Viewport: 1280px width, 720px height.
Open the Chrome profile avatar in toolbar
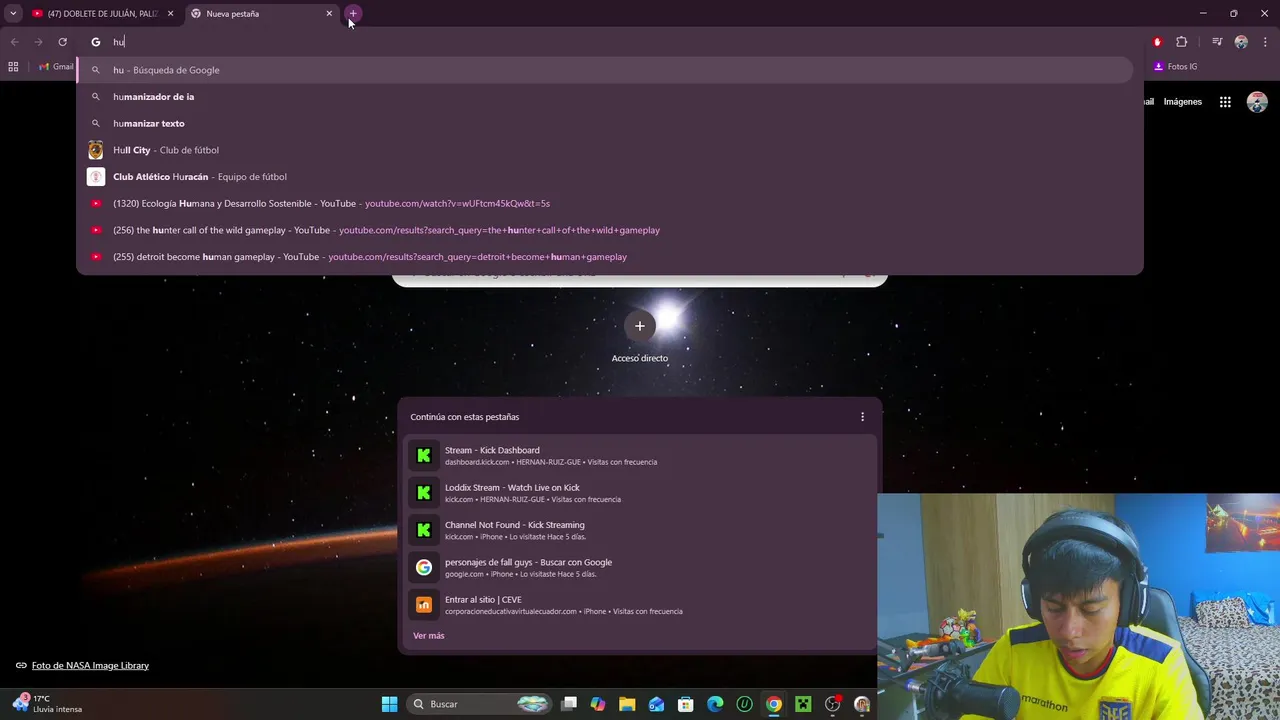pos(1241,42)
